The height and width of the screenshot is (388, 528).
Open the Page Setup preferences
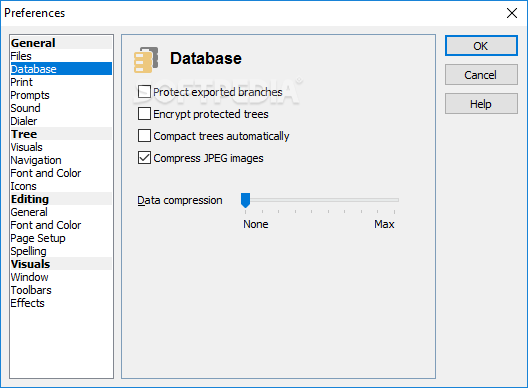click(61, 238)
